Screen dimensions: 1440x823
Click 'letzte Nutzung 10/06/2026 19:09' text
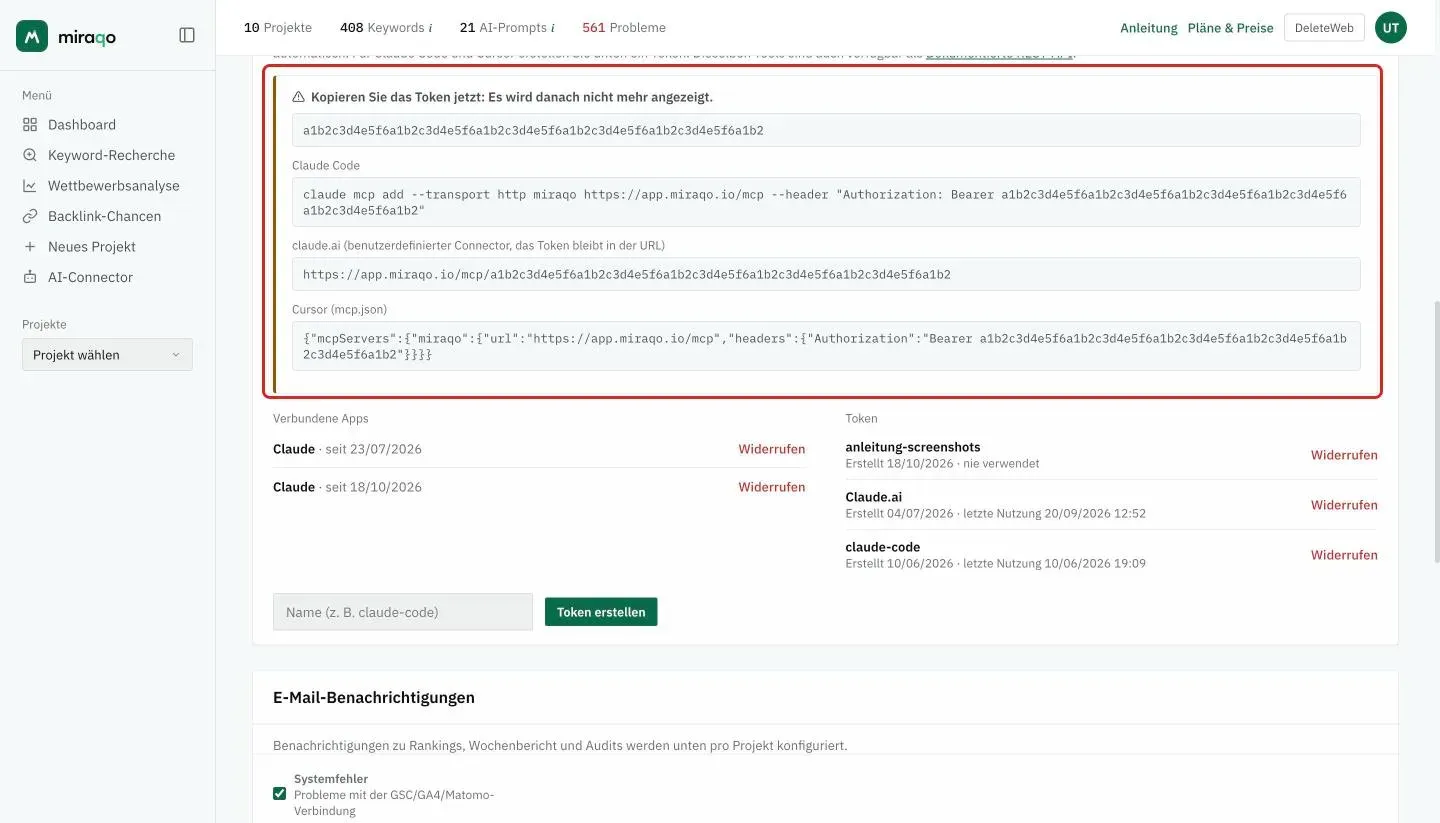[1054, 564]
